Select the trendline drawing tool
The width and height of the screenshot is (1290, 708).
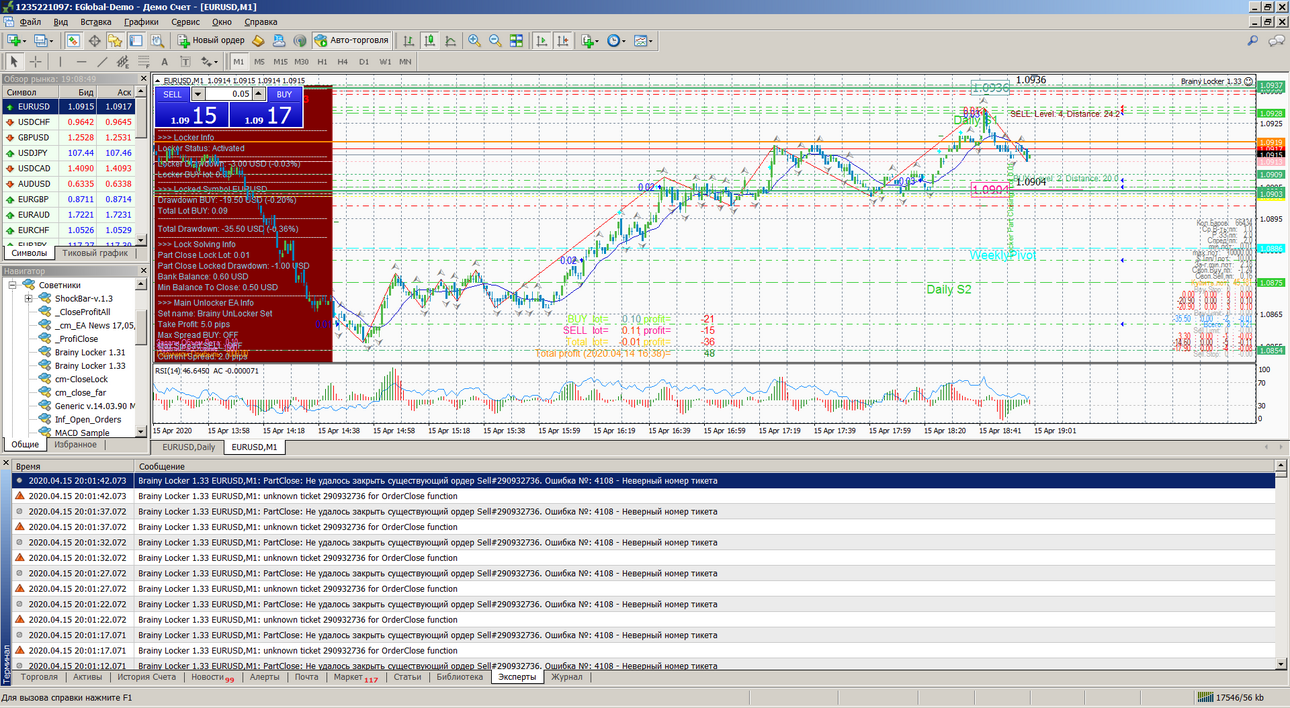coord(104,62)
